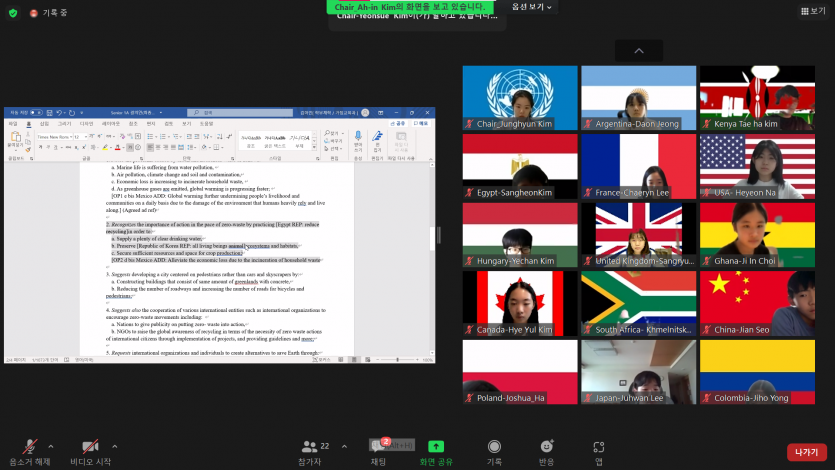The image size is (835, 470).
Task: Collapse the participant video strip chevron
Action: coord(638,51)
